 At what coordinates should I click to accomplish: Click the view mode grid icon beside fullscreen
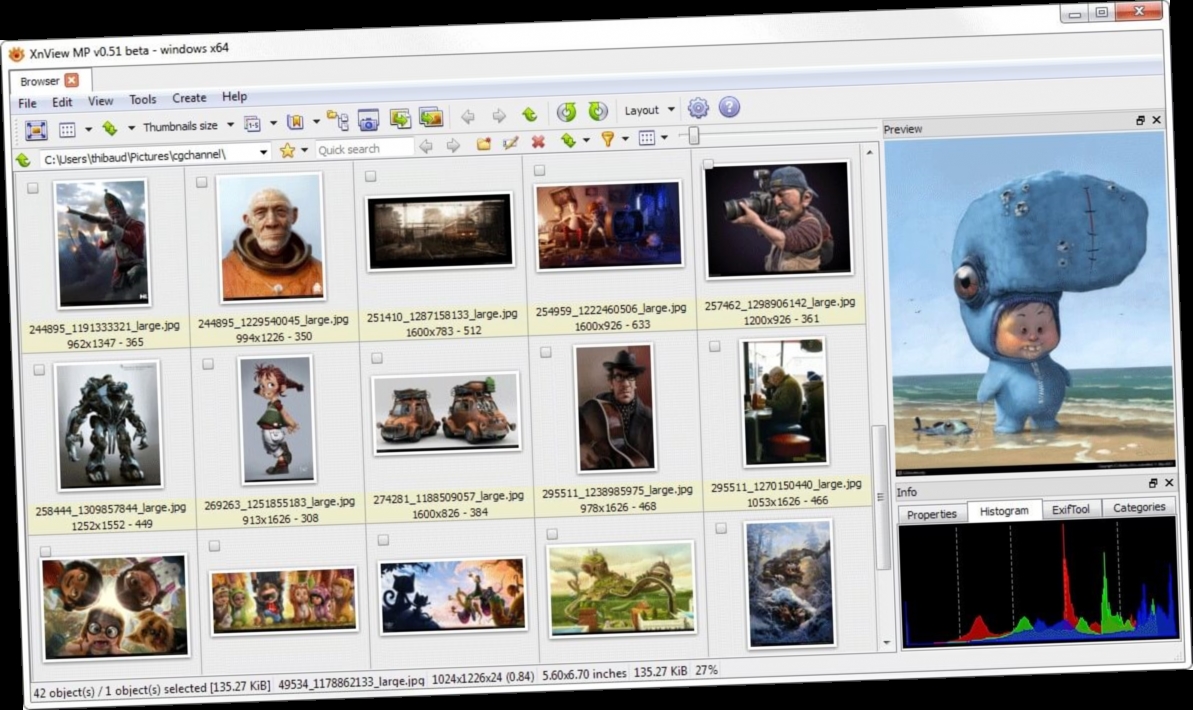[67, 130]
